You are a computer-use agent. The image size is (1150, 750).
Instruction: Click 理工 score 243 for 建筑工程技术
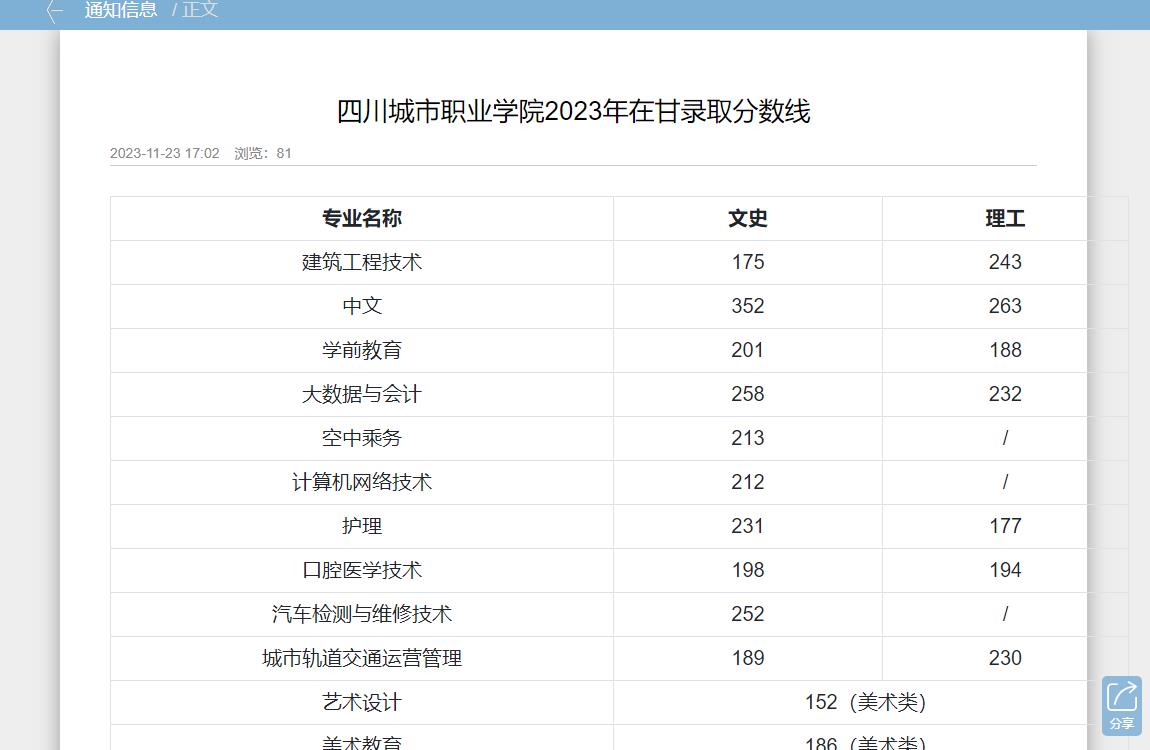1005,262
